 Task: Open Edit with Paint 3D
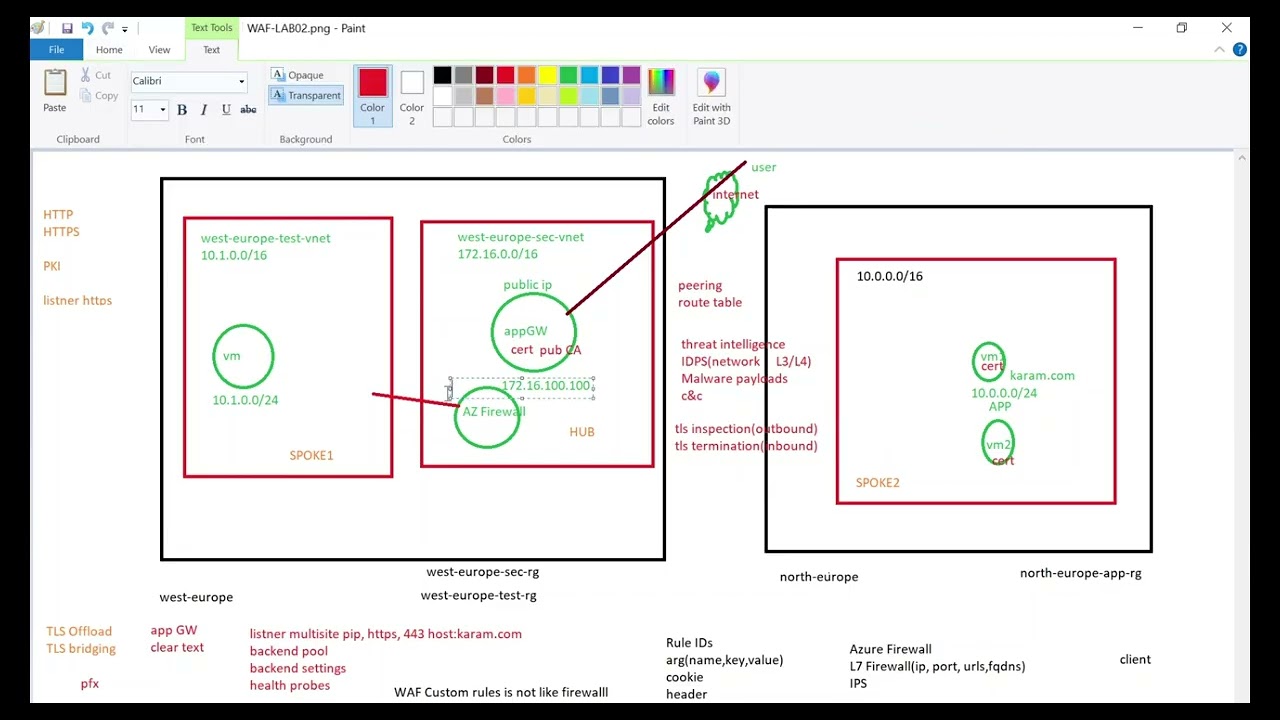click(711, 96)
